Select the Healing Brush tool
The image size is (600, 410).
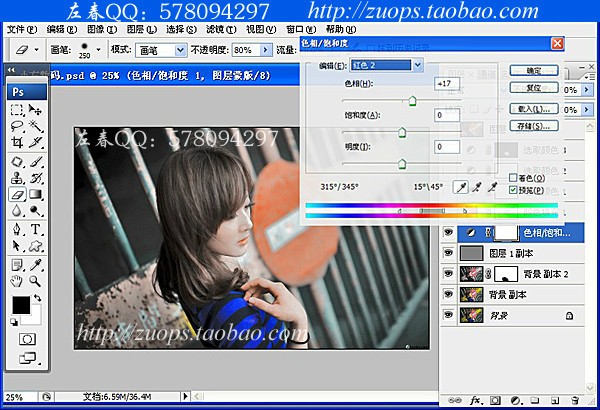tap(17, 162)
